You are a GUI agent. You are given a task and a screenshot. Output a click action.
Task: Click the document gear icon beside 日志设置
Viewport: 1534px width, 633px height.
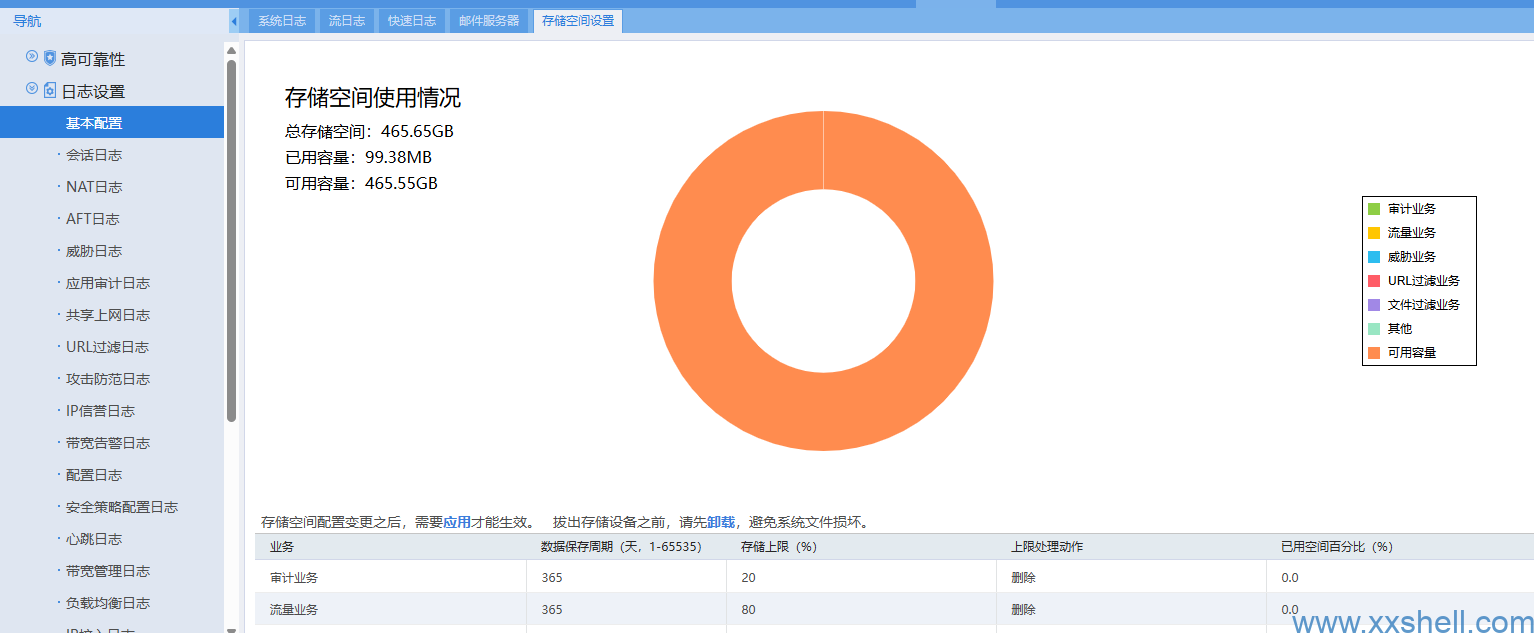click(x=50, y=91)
